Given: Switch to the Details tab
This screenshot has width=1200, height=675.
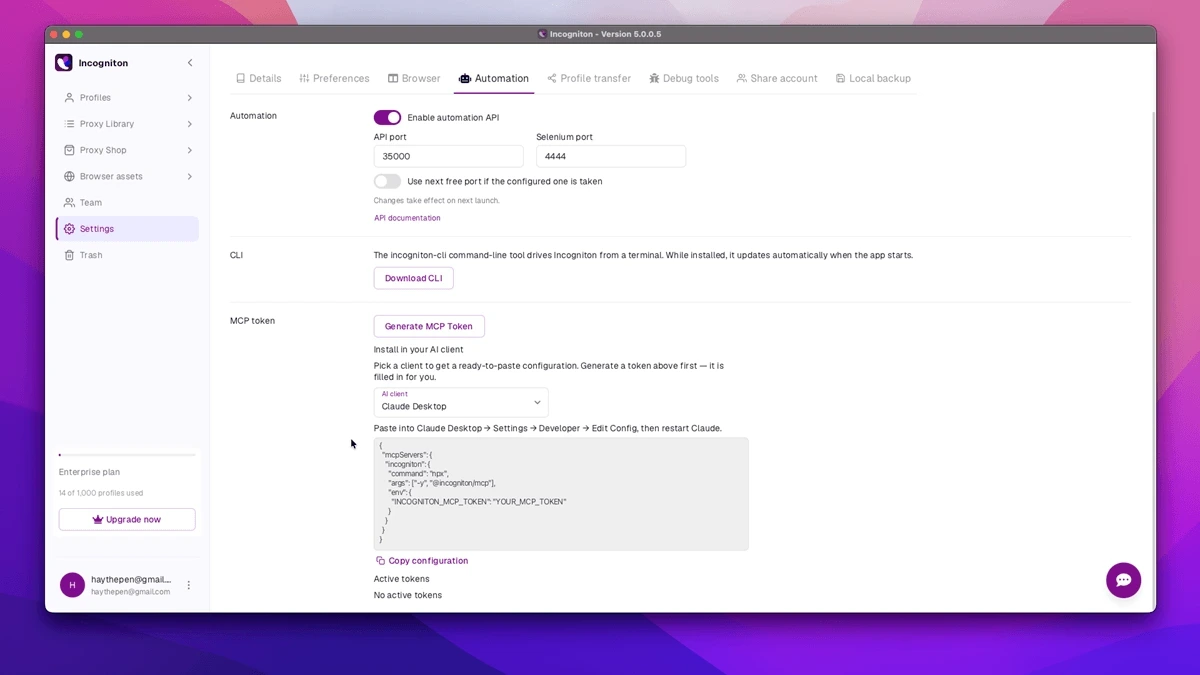Looking at the screenshot, I should [x=259, y=78].
